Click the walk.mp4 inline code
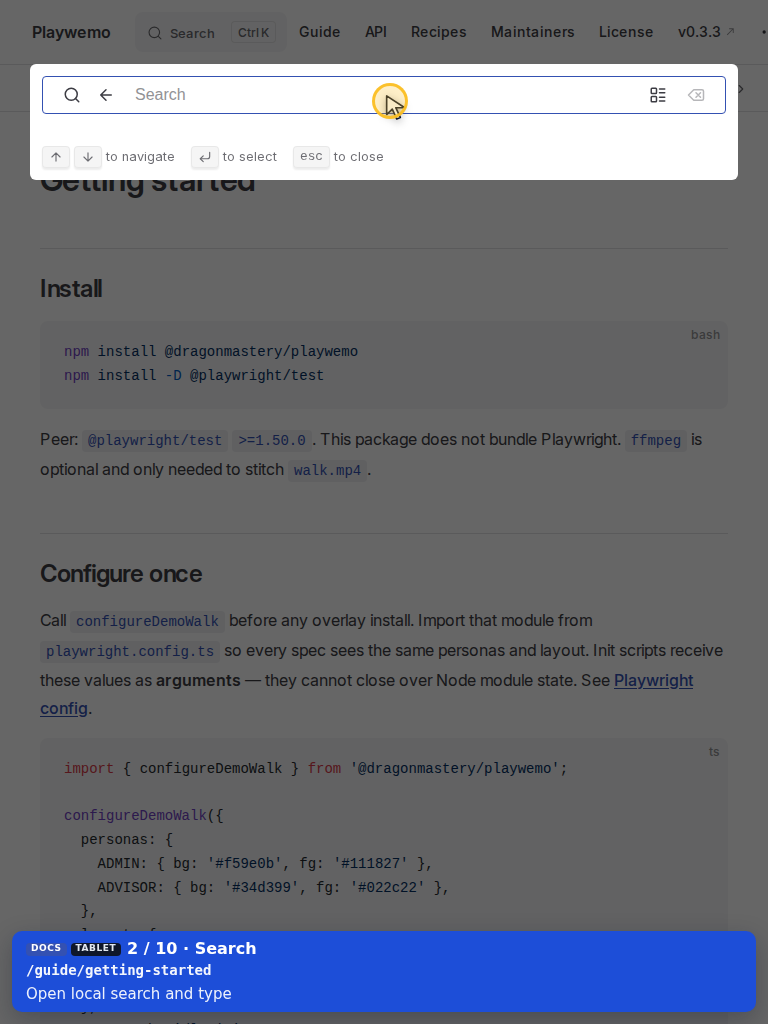Screen dimensions: 768x1024 (327, 470)
